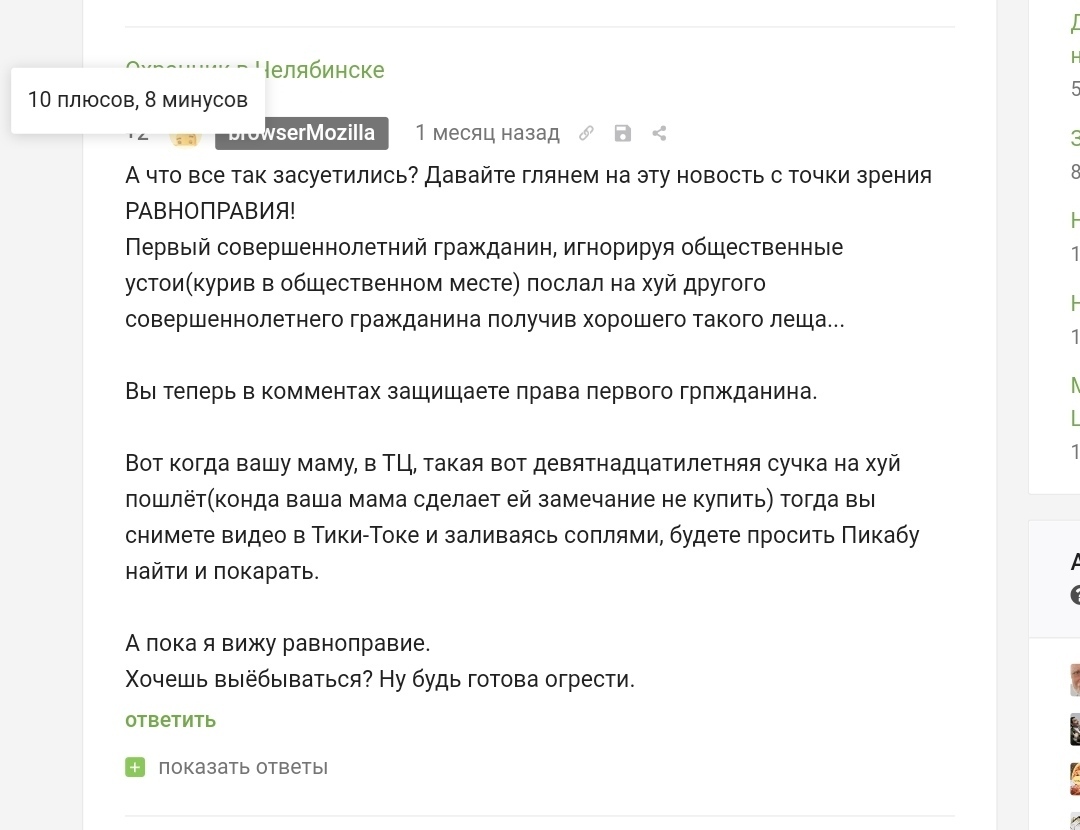Viewport: 1080px width, 830px height.
Task: Click the share icon beside the timestamp
Action: pos(659,133)
